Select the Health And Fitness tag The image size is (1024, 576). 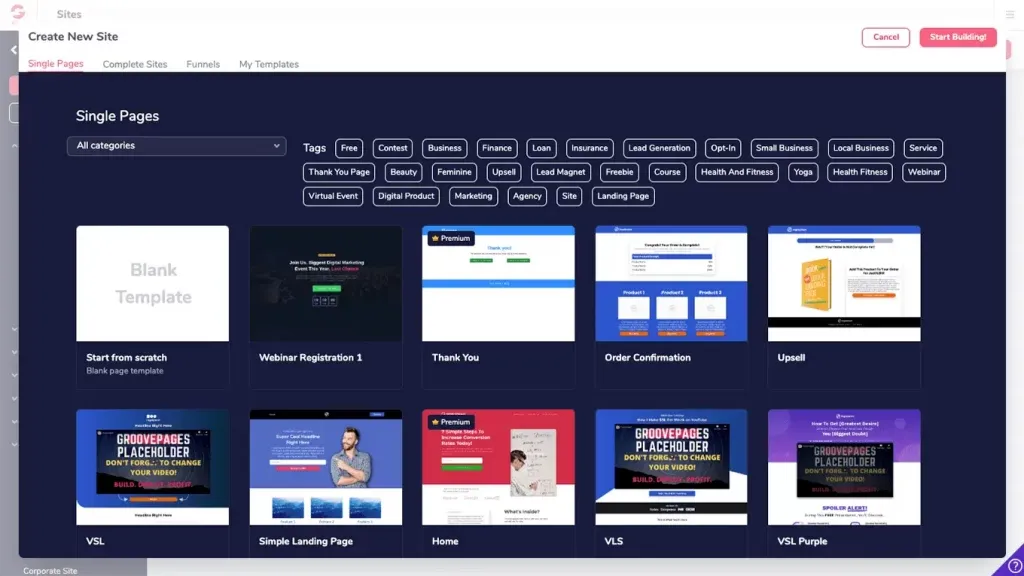(x=737, y=172)
